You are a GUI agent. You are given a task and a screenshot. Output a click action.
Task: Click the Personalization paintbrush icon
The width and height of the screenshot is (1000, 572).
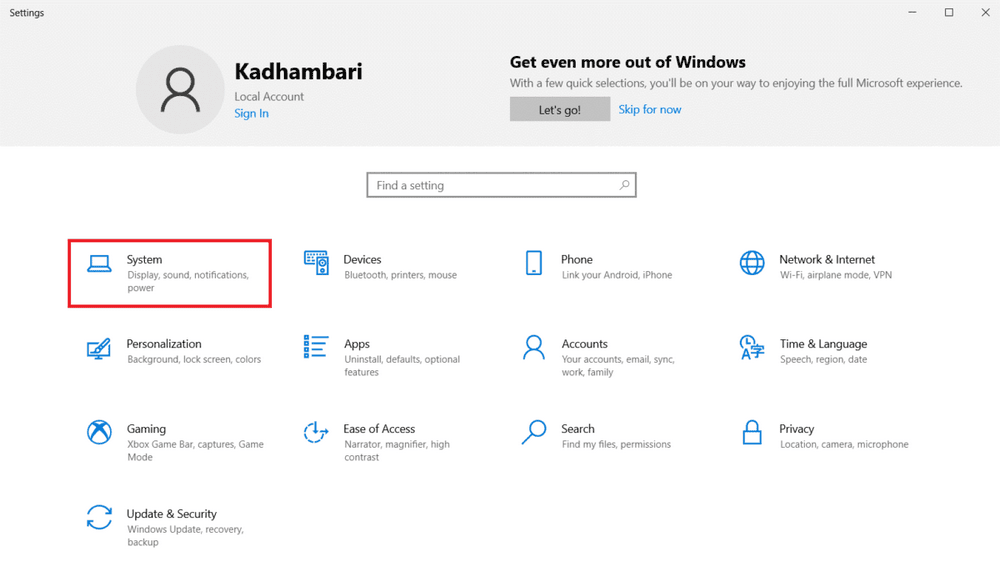(99, 348)
